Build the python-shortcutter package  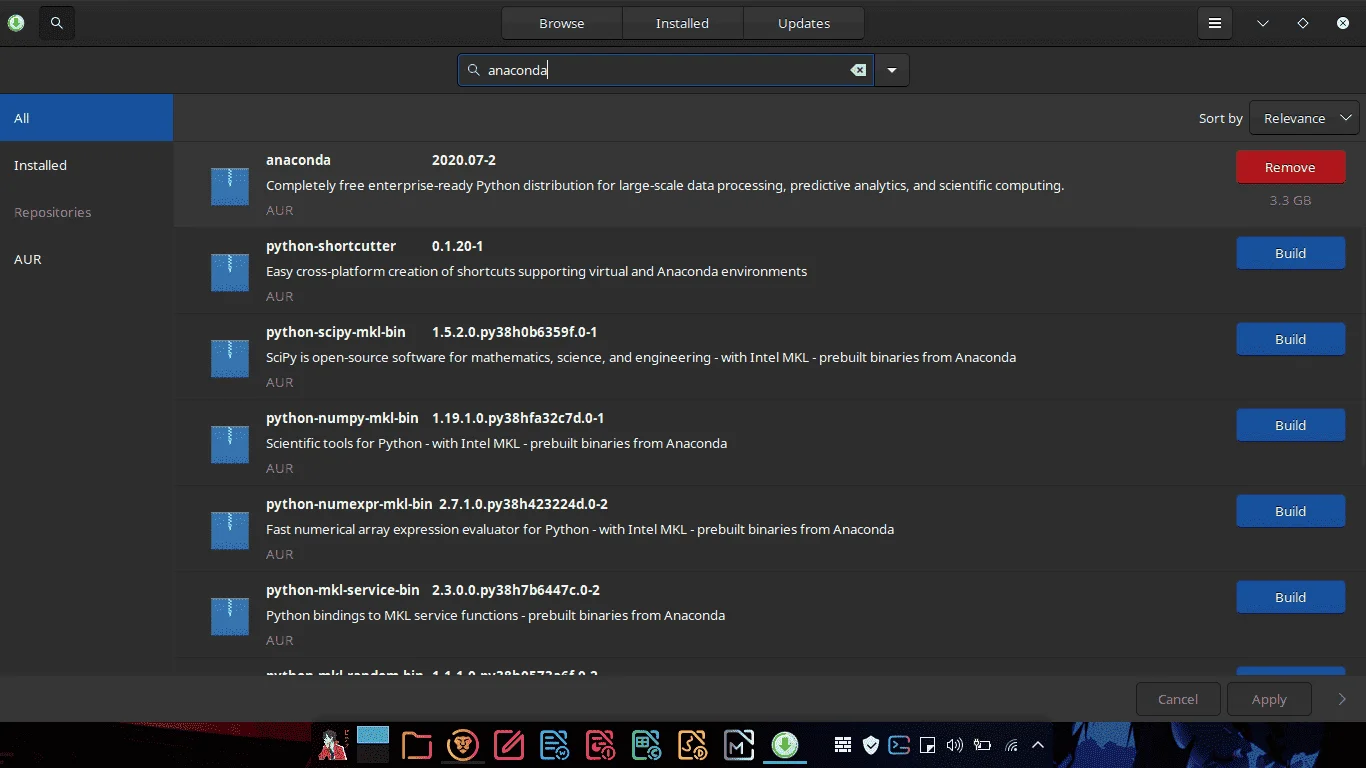(1291, 253)
